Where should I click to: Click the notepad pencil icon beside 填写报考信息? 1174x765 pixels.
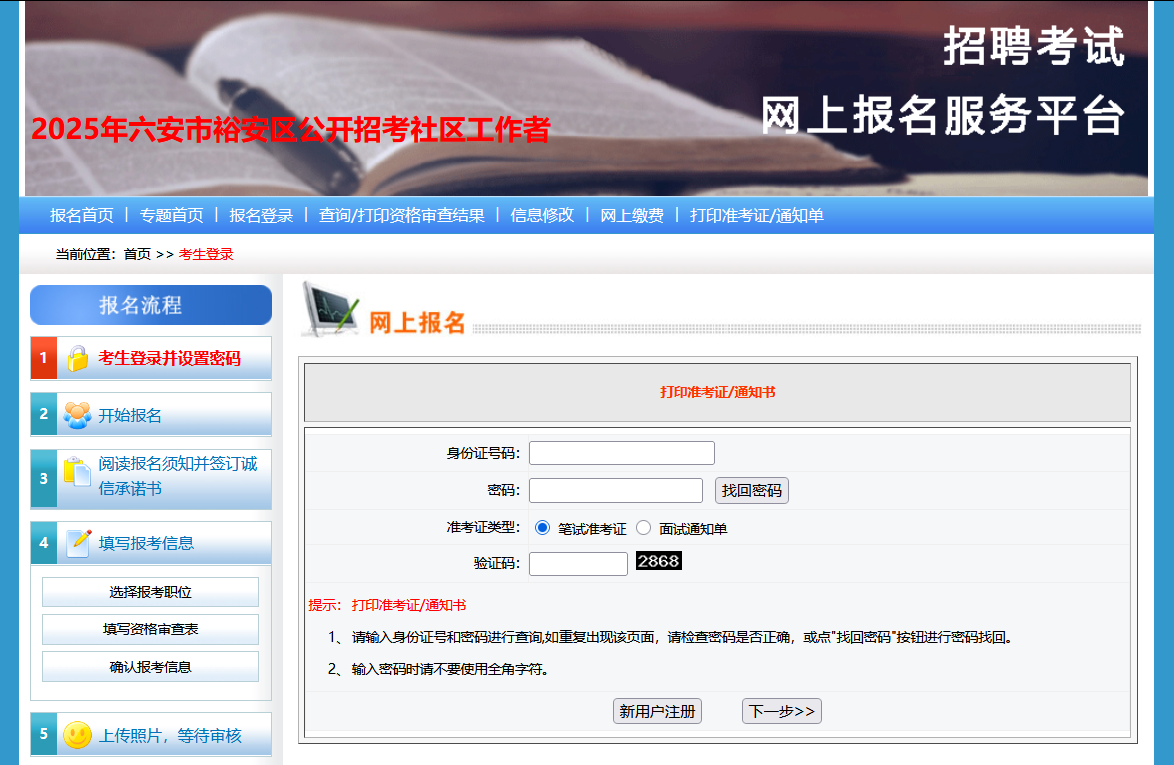tap(78, 543)
